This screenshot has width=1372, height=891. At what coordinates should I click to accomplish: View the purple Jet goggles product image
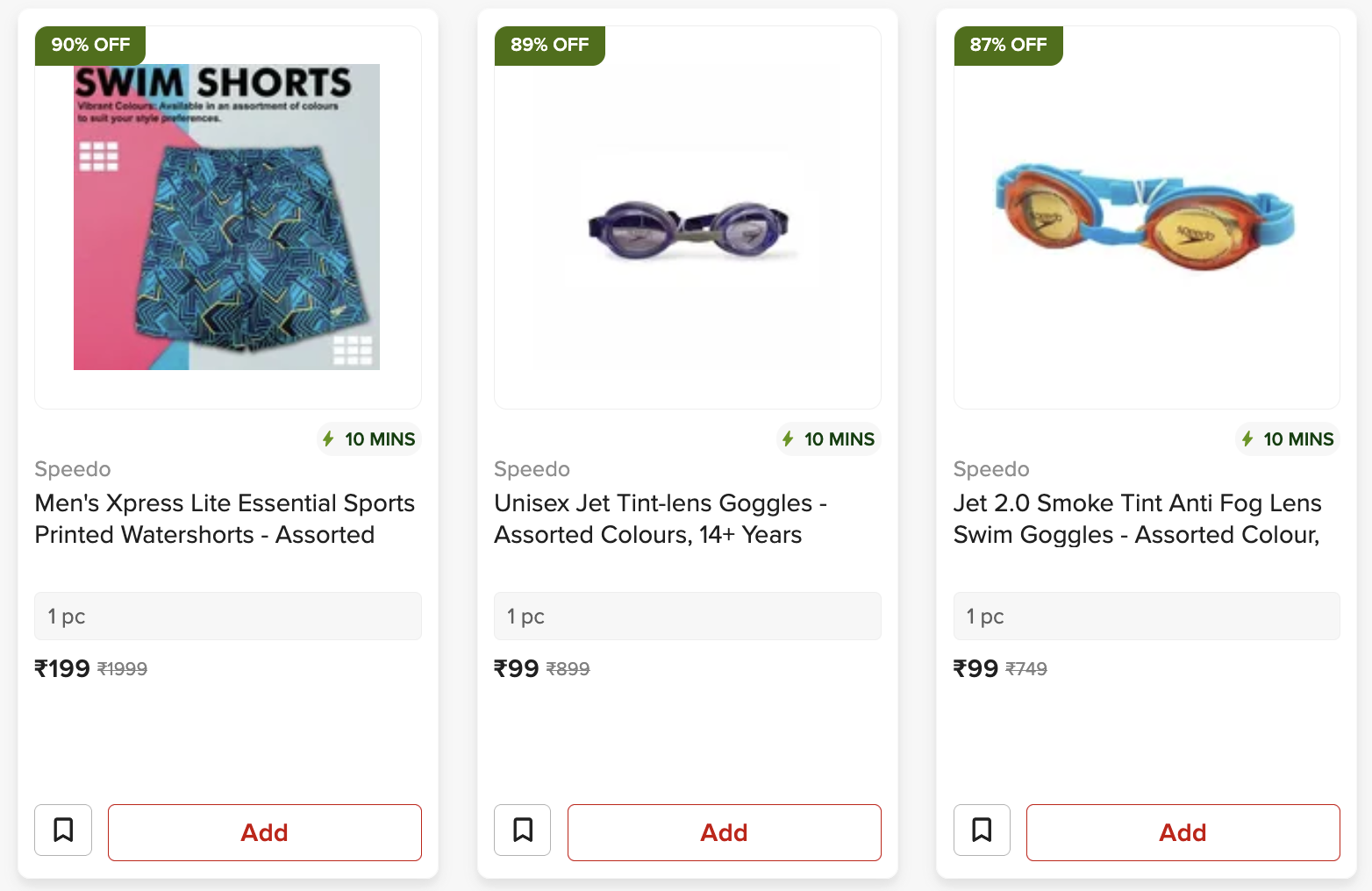688,230
